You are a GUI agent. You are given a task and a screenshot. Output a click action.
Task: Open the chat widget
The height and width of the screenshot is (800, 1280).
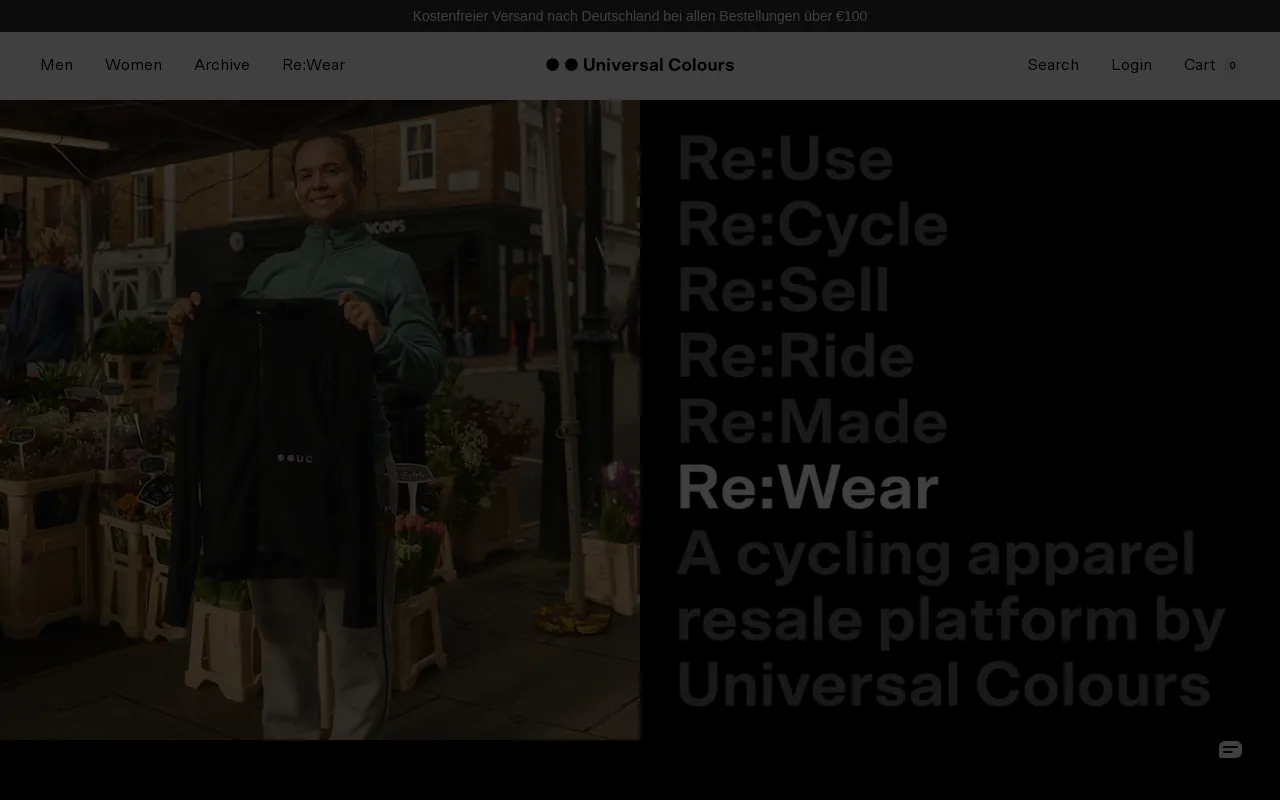[x=1229, y=749]
